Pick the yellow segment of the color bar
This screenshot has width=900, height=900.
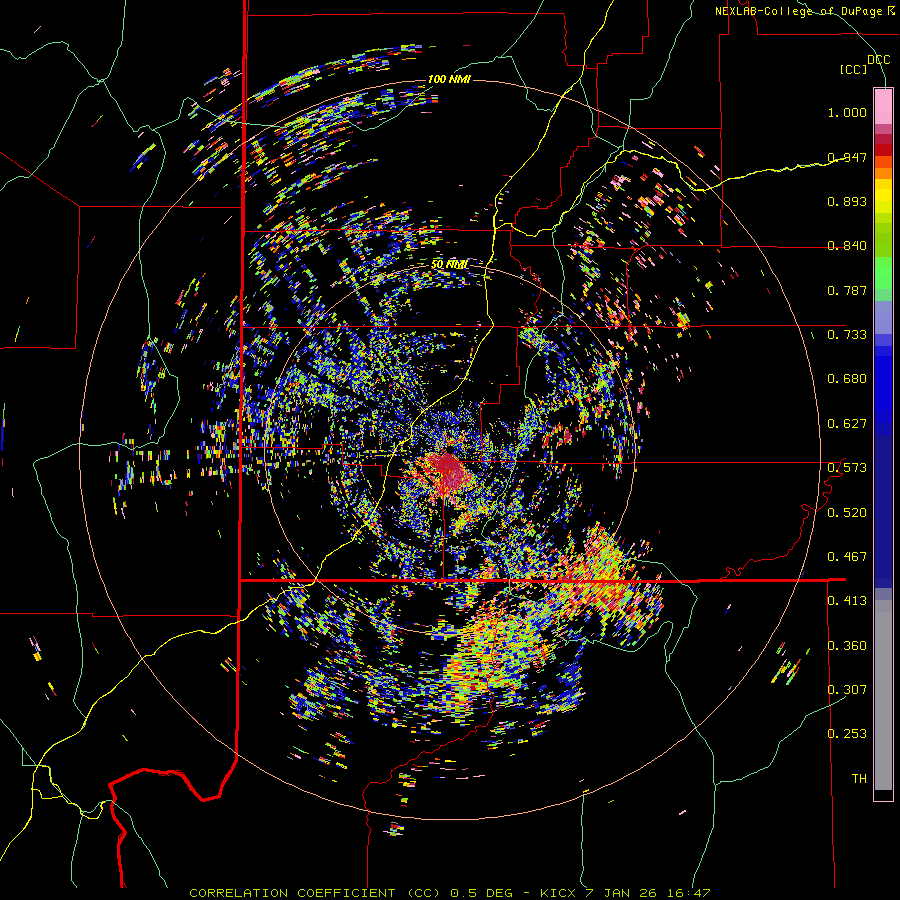(x=883, y=196)
